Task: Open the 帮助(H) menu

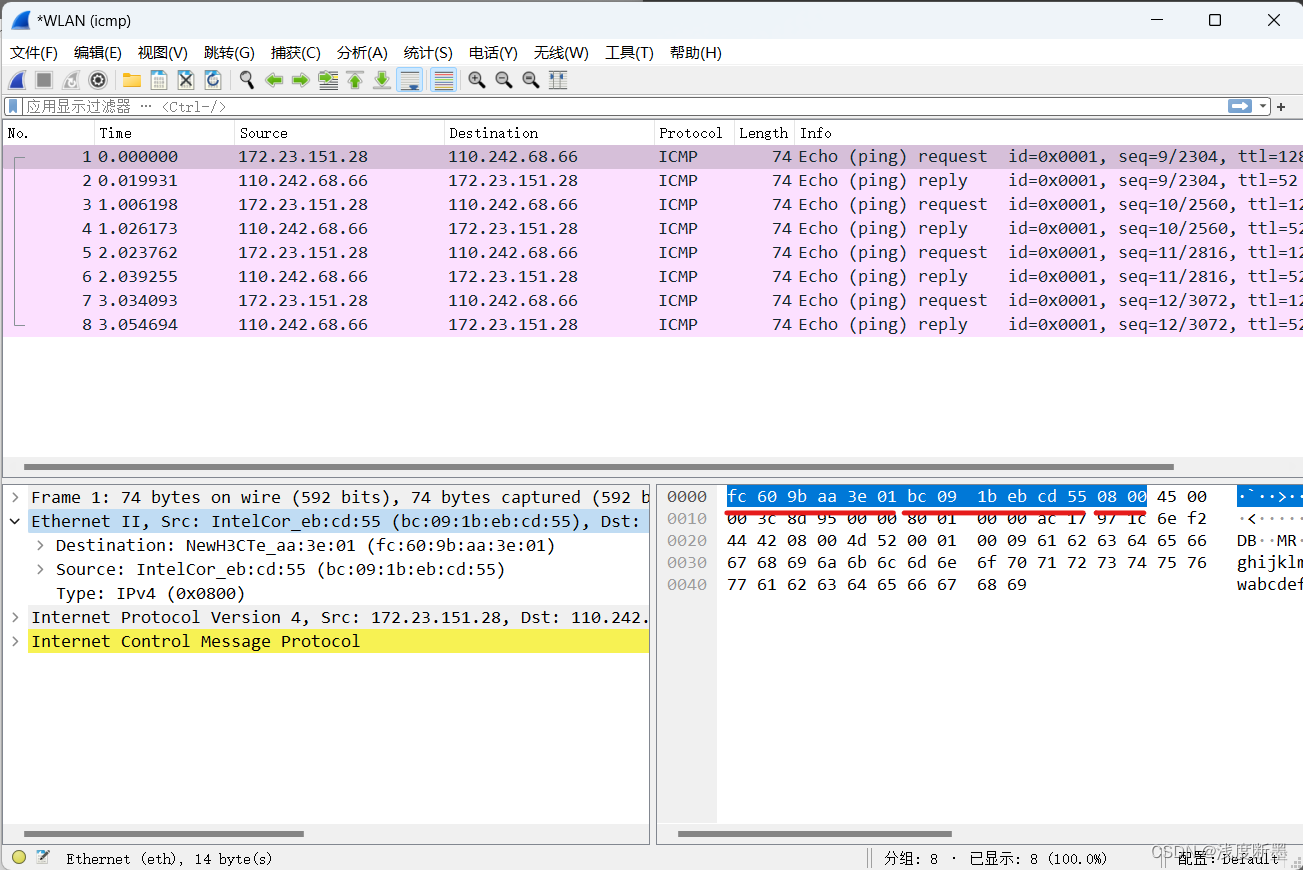Action: pyautogui.click(x=696, y=53)
